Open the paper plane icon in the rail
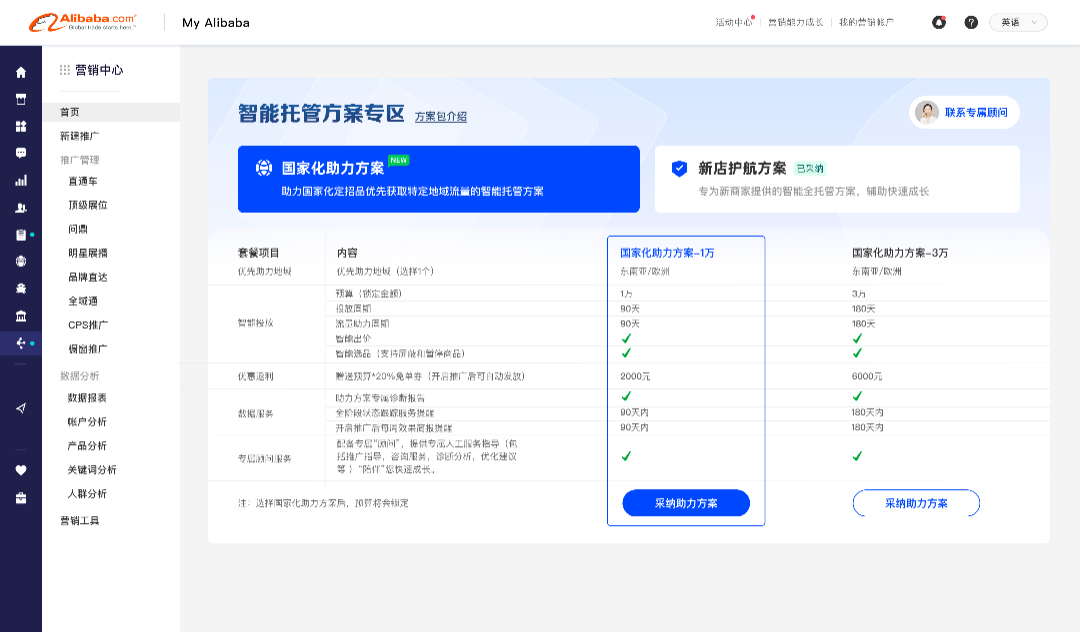The height and width of the screenshot is (632, 1080). pyautogui.click(x=21, y=408)
